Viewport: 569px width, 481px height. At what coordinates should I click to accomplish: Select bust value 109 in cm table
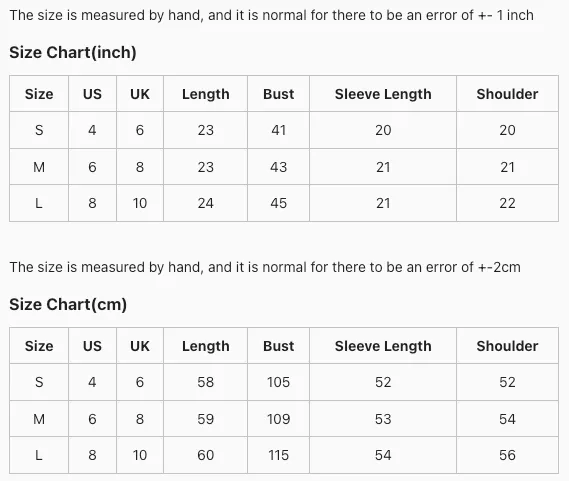[x=278, y=419]
